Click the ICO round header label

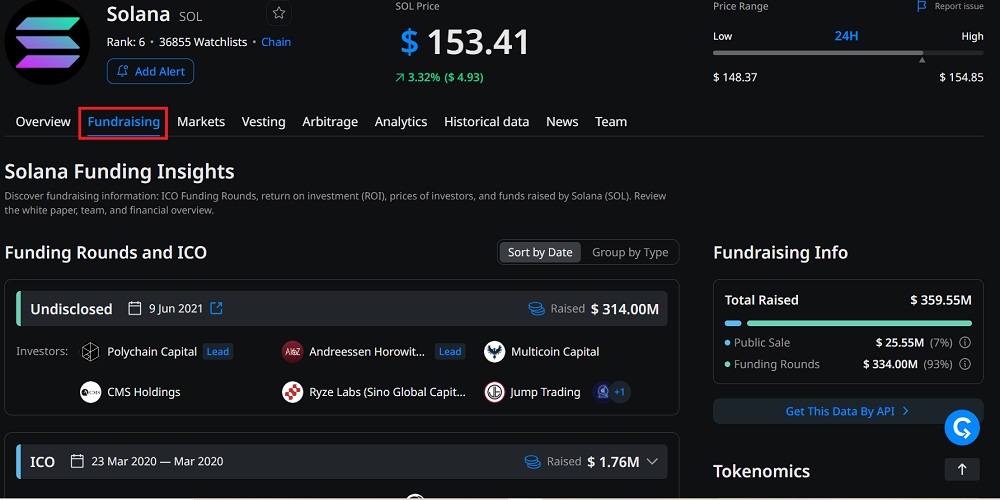(x=42, y=462)
